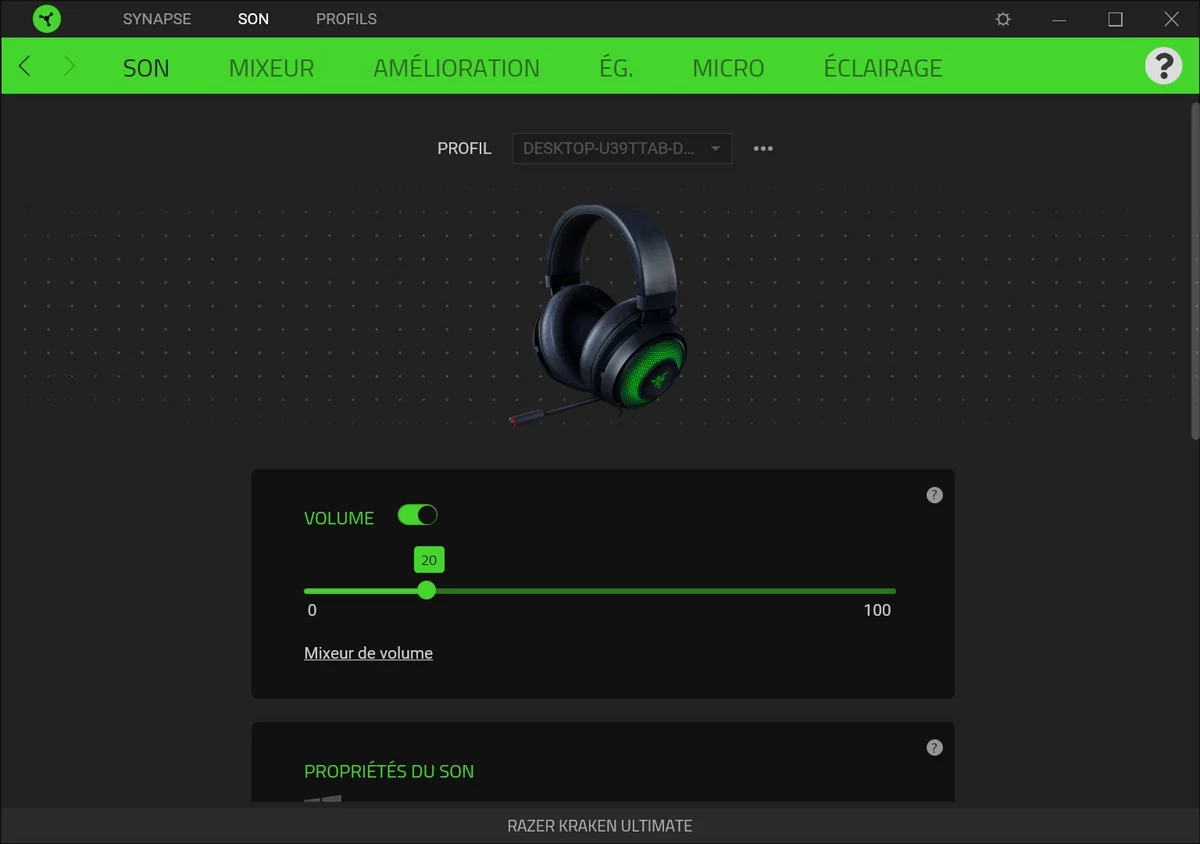Image resolution: width=1200 pixels, height=844 pixels.
Task: Open the settings gear icon
Action: click(1003, 19)
